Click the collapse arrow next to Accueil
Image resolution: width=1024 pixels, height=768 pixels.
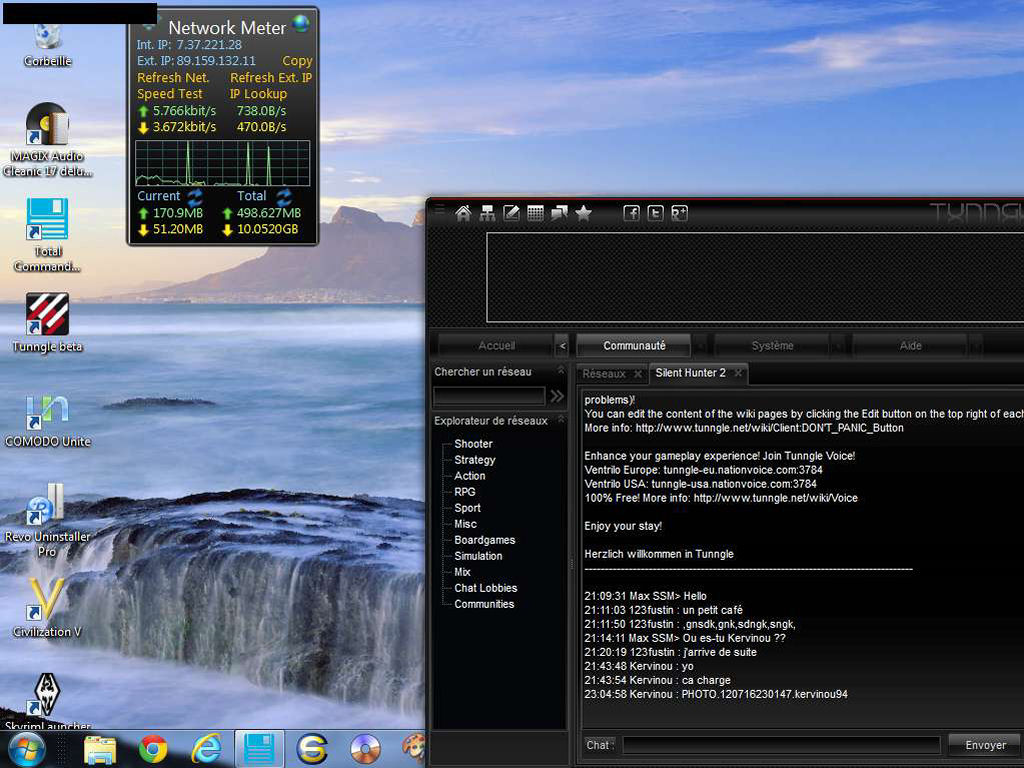(562, 346)
